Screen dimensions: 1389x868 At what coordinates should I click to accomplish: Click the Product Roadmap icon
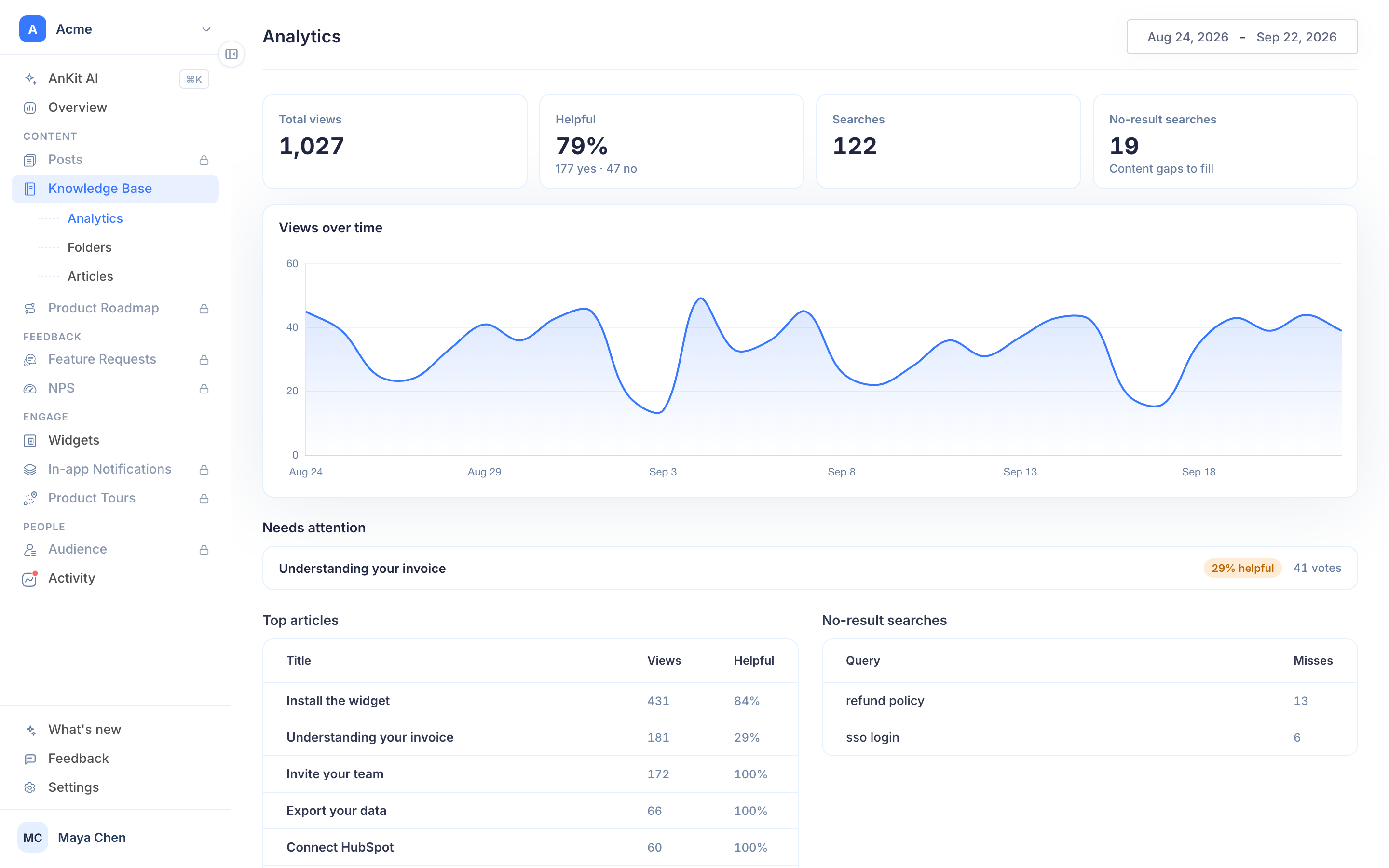[x=30, y=309]
